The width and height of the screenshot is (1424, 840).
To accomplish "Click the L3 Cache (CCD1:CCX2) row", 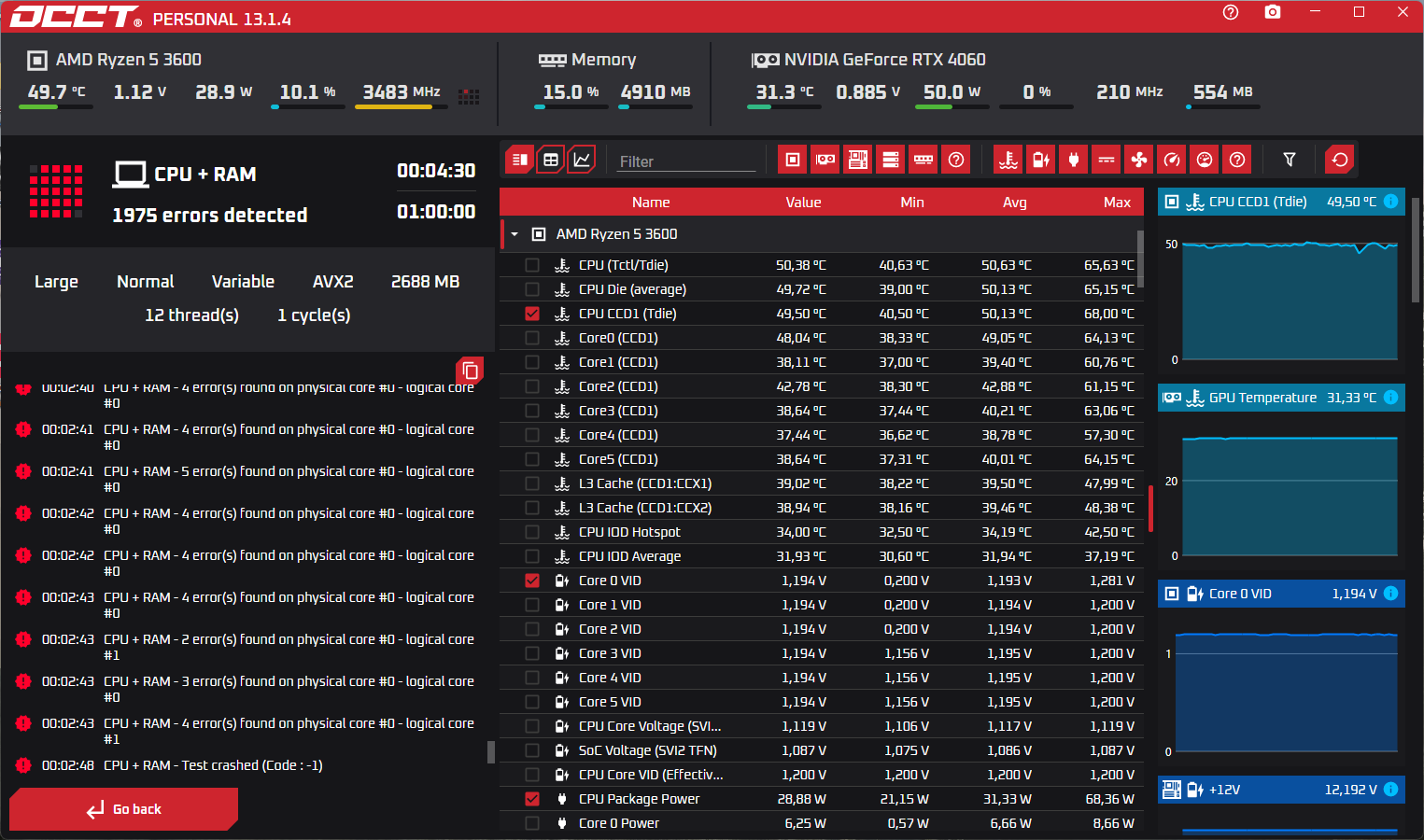I will pos(822,508).
